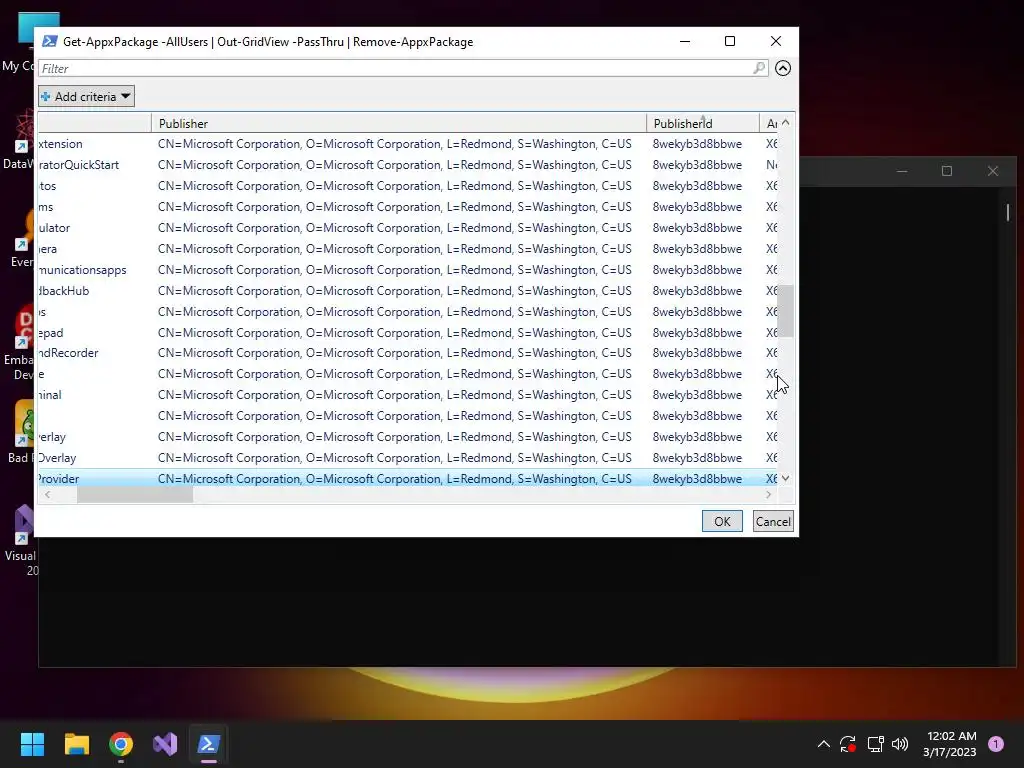Open the network tray icon

875,744
